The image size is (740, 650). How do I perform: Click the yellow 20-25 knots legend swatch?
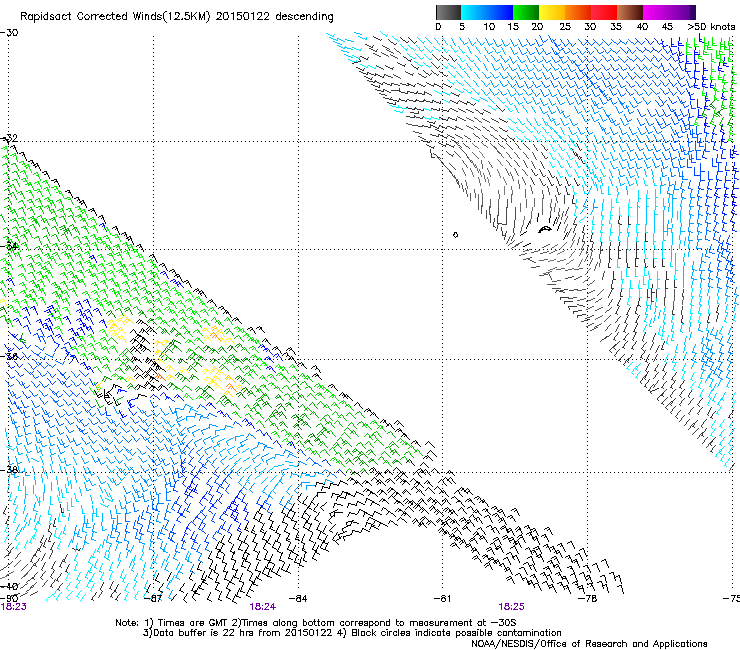(x=552, y=12)
